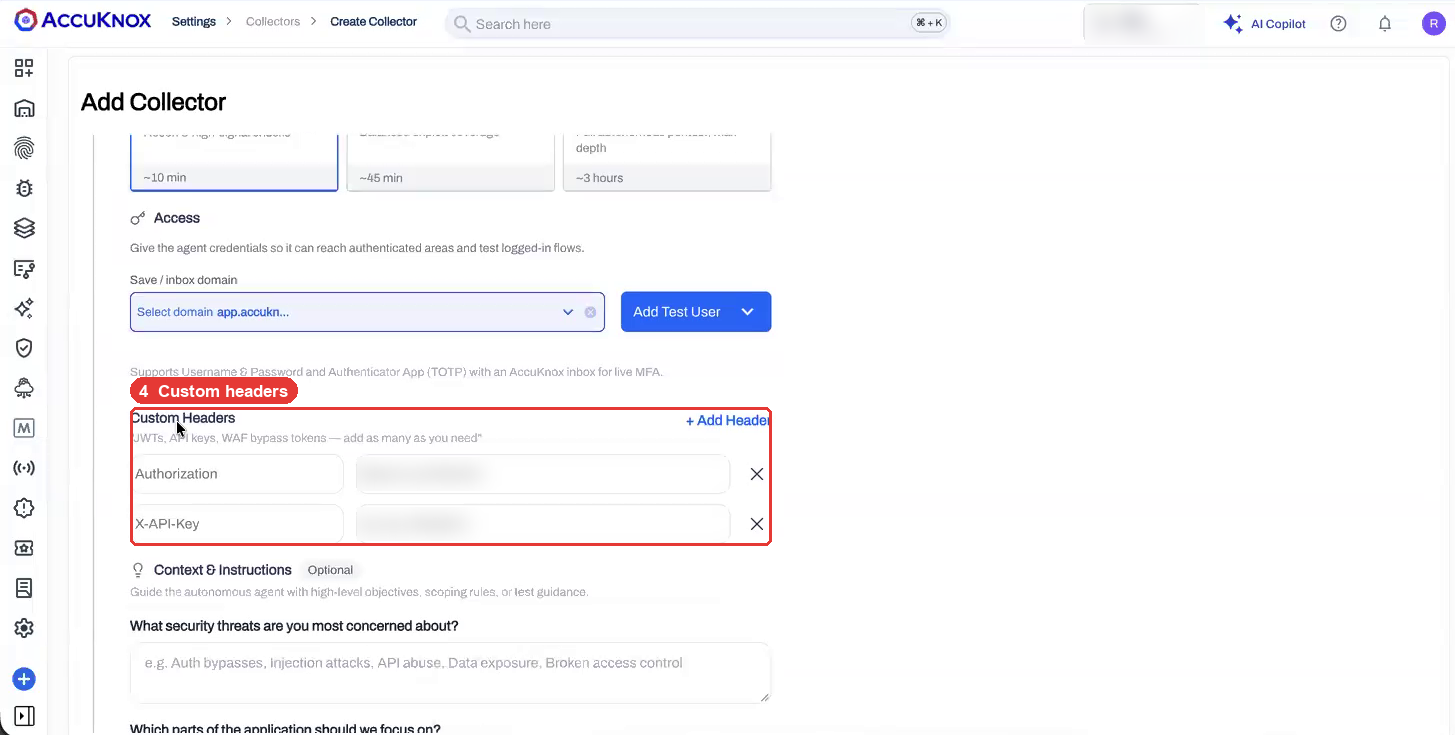Open the broadcast signal icon in sidebar
1455x735 pixels.
pos(24,468)
